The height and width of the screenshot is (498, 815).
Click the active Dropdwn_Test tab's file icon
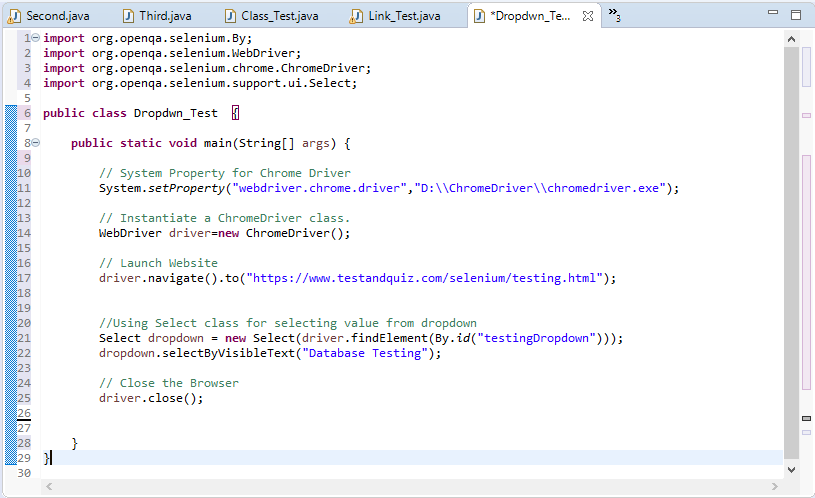point(479,16)
